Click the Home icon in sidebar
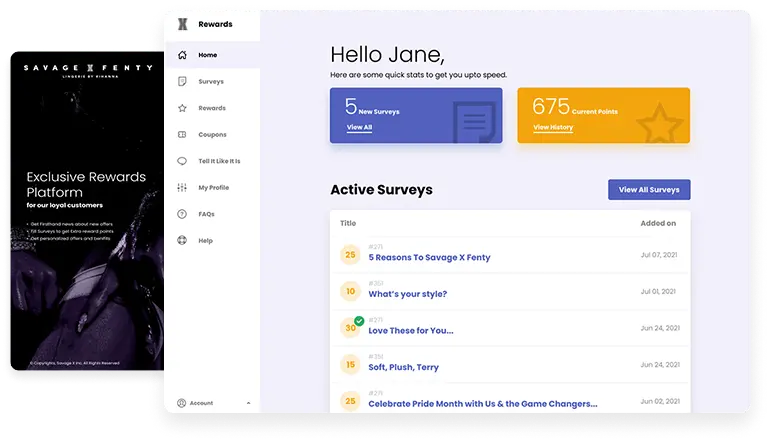Image resolution: width=771 pixels, height=443 pixels. [182, 55]
